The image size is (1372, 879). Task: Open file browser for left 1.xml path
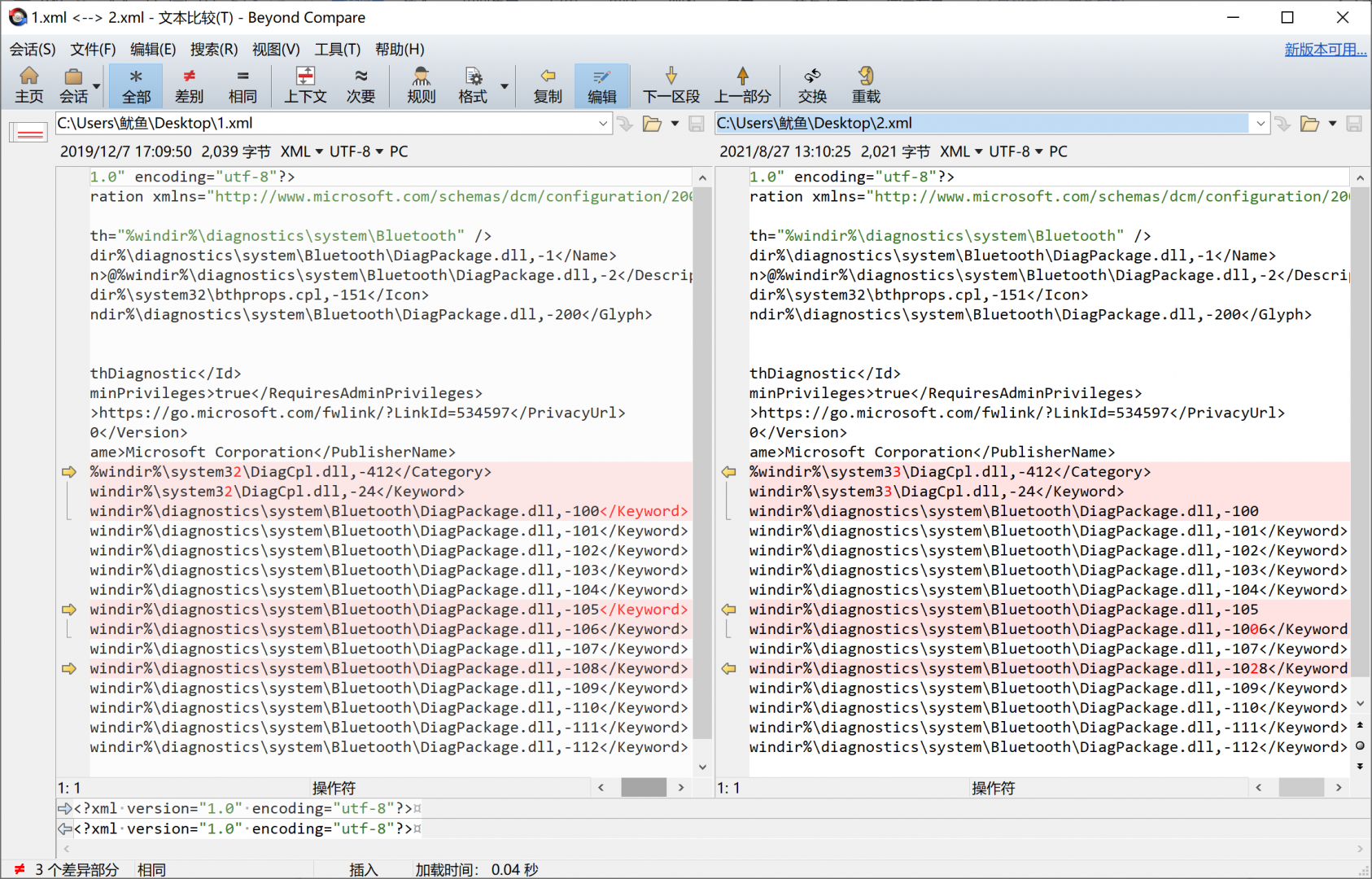tap(652, 124)
